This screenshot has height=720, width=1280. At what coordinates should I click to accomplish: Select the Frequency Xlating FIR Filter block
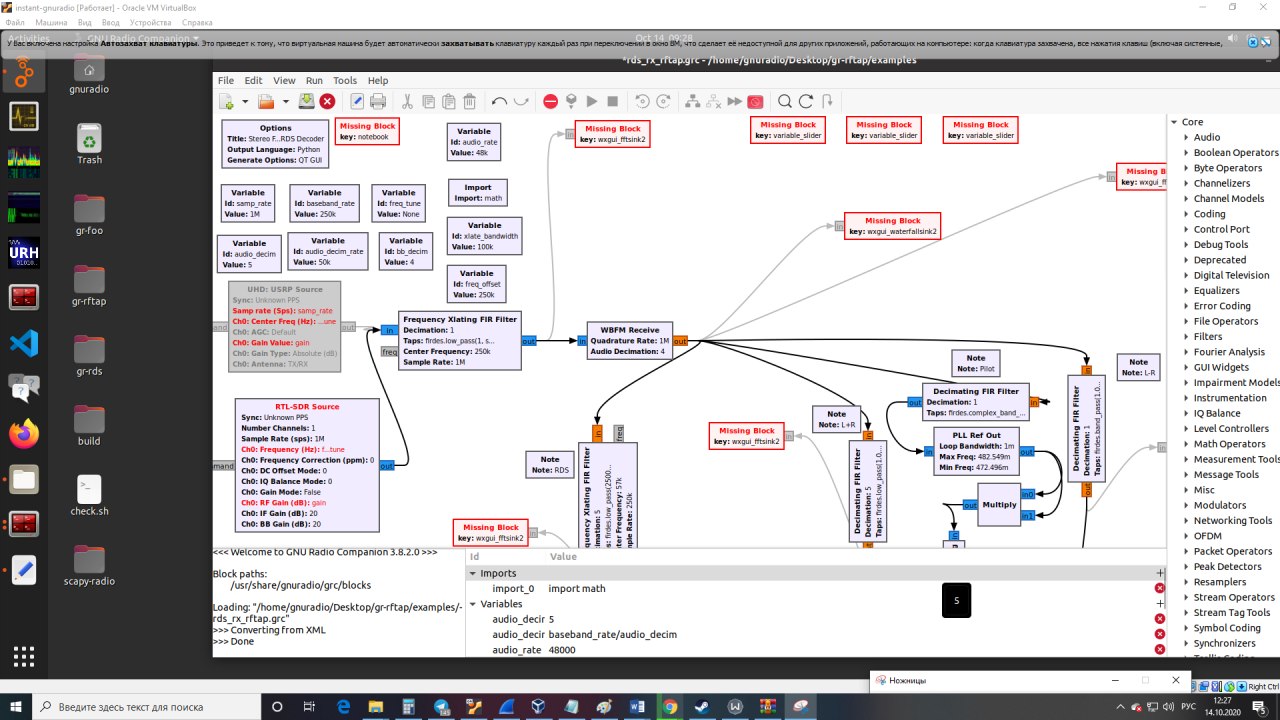pos(460,340)
